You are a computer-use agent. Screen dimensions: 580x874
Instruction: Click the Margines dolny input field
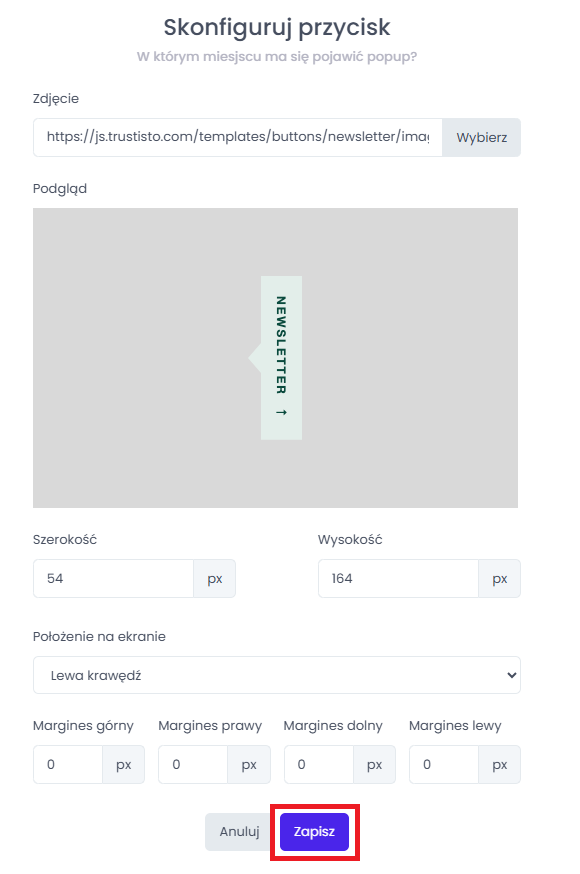(x=319, y=764)
